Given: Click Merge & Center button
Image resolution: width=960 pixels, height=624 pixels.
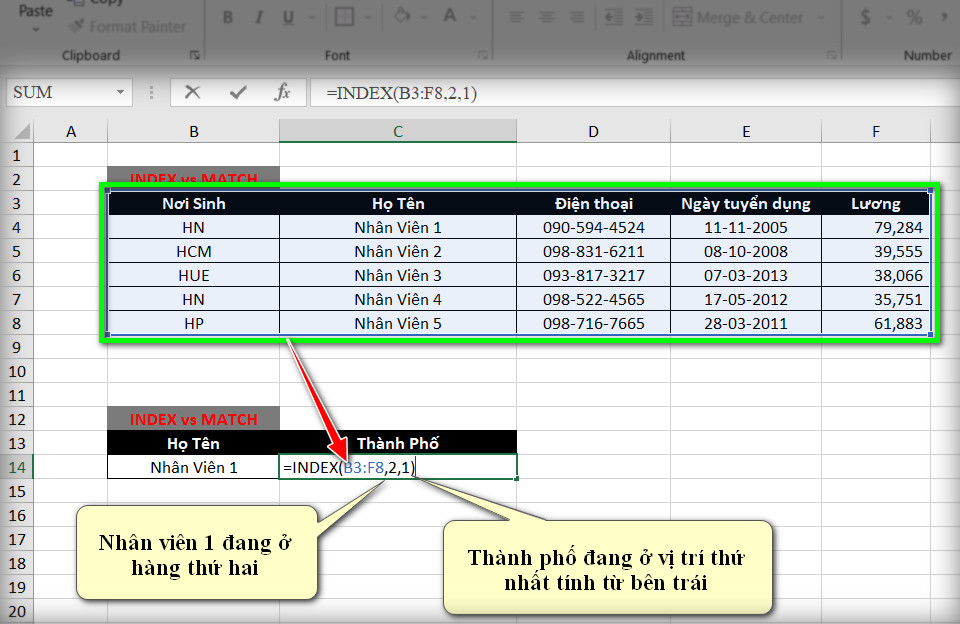Looking at the screenshot, I should pyautogui.click(x=738, y=17).
